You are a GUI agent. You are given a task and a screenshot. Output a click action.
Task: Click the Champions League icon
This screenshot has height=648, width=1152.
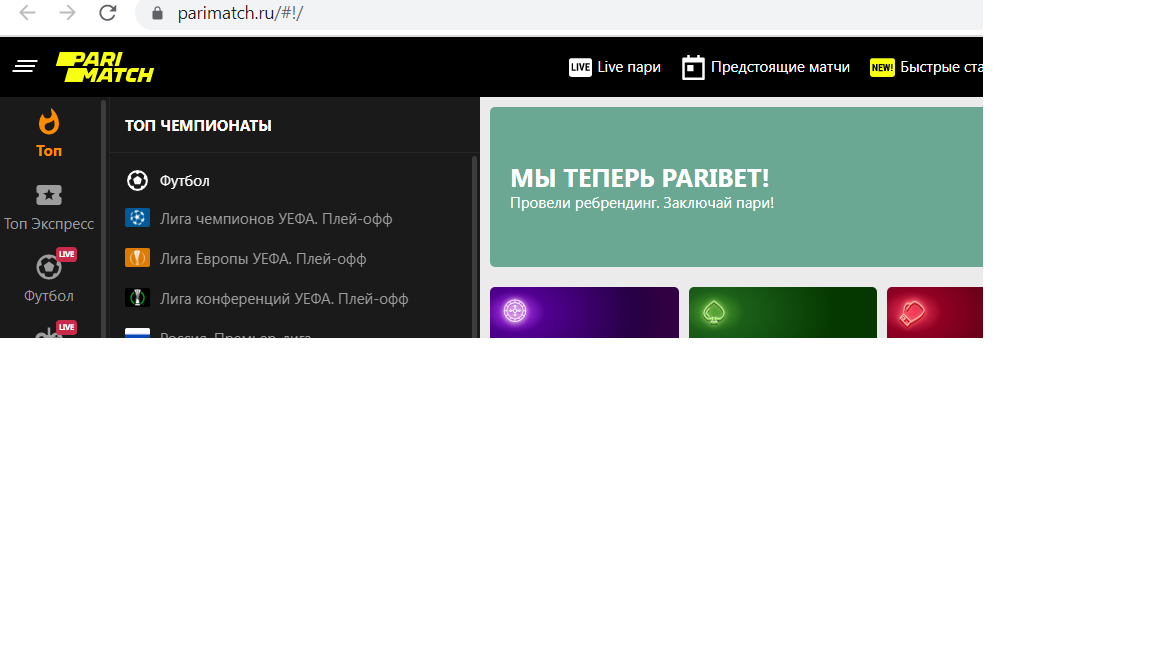[x=137, y=218]
